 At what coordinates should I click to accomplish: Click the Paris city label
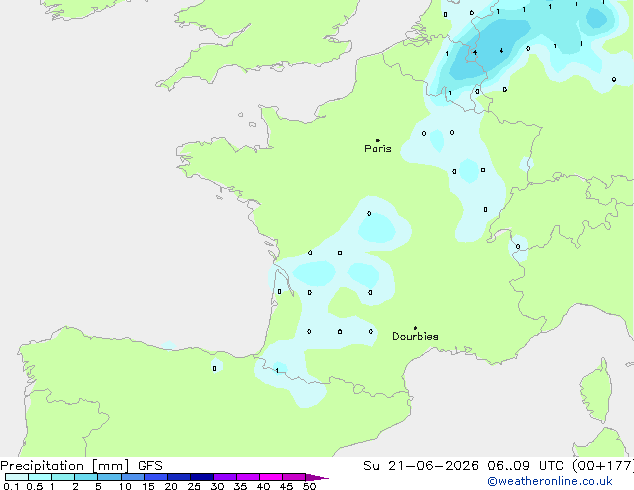[378, 148]
